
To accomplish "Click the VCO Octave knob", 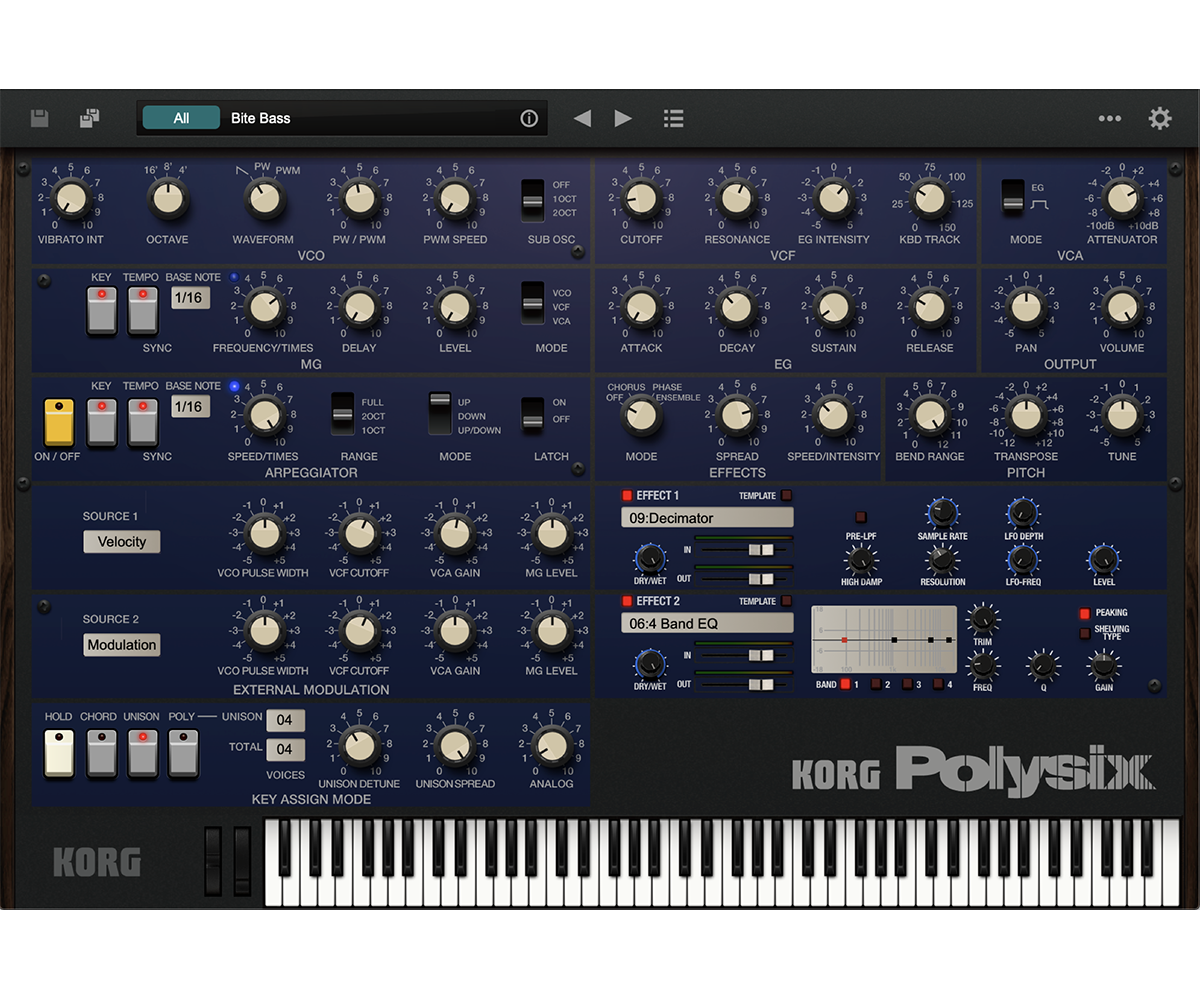I will pos(168,199).
